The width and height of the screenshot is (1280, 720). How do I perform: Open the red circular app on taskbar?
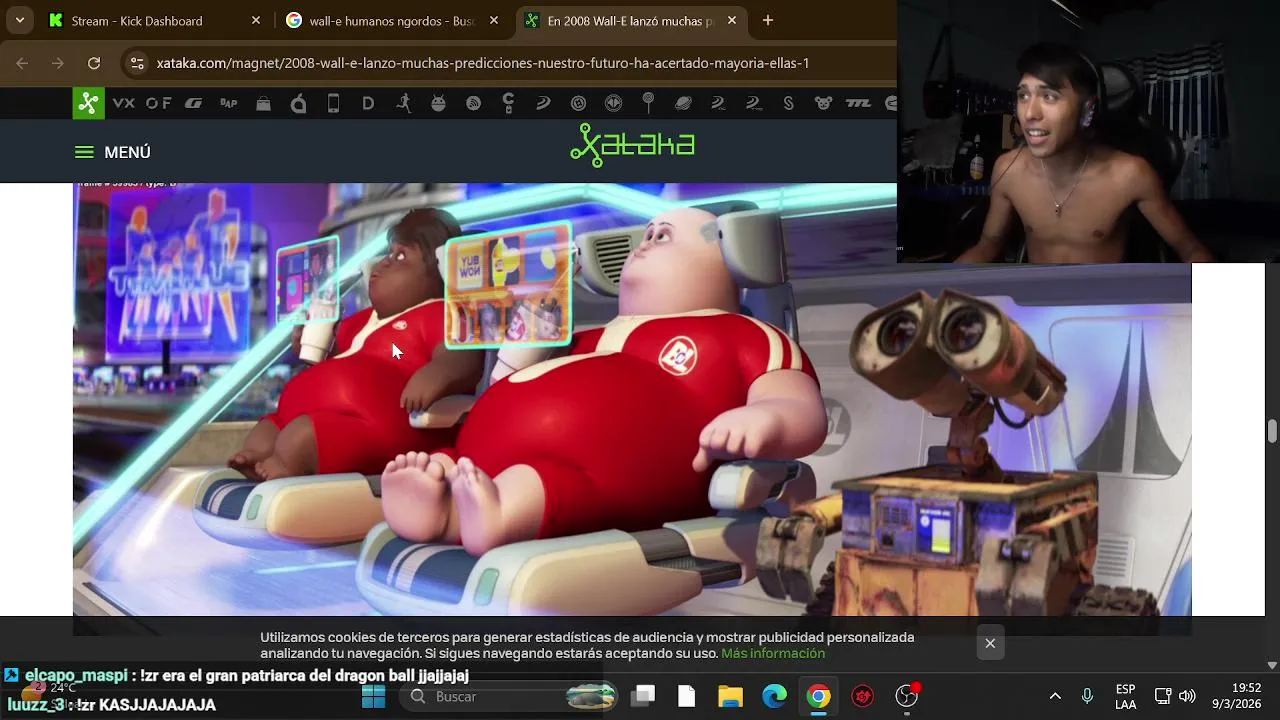tap(863, 696)
